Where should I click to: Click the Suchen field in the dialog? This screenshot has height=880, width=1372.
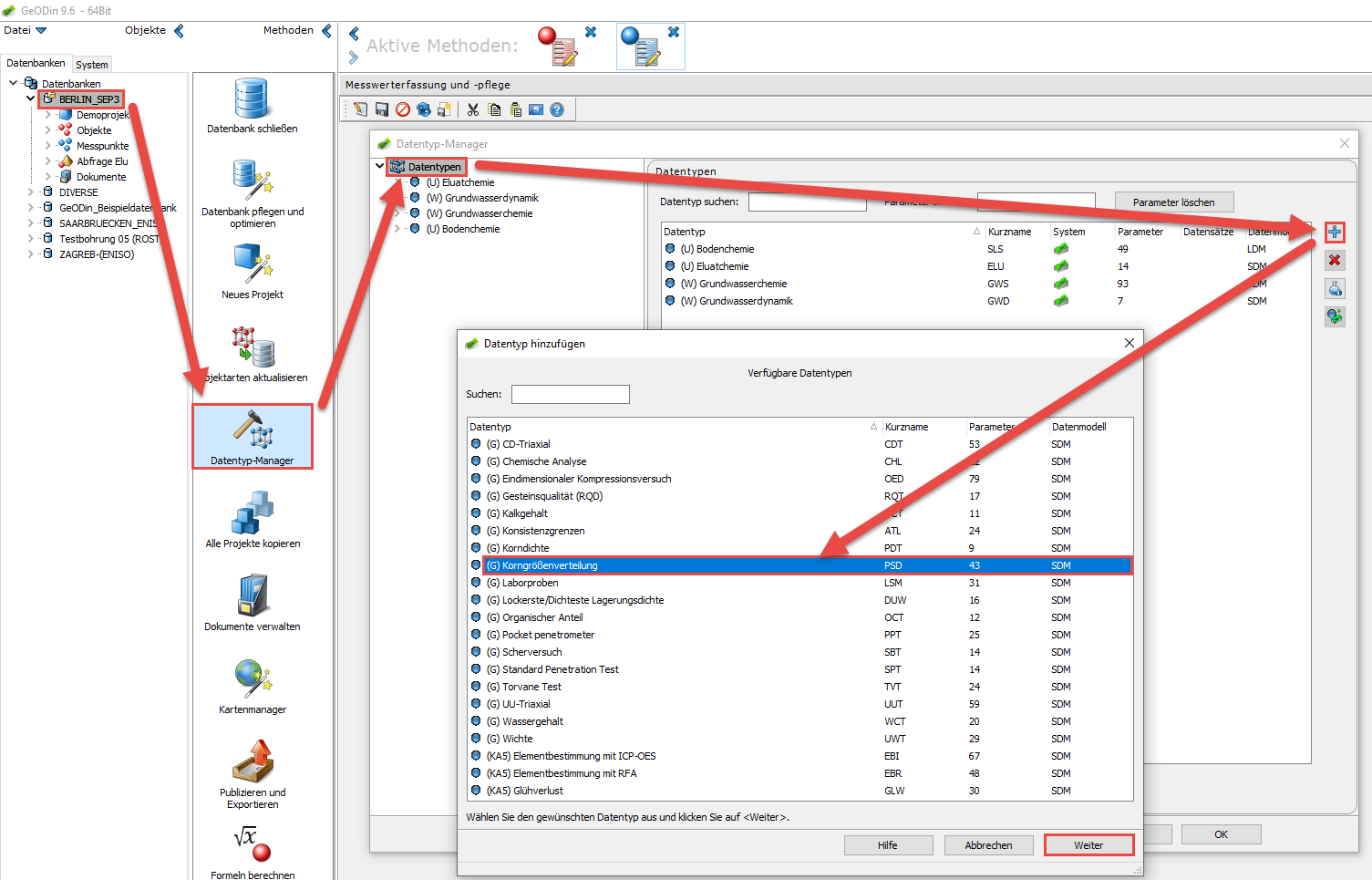571,394
